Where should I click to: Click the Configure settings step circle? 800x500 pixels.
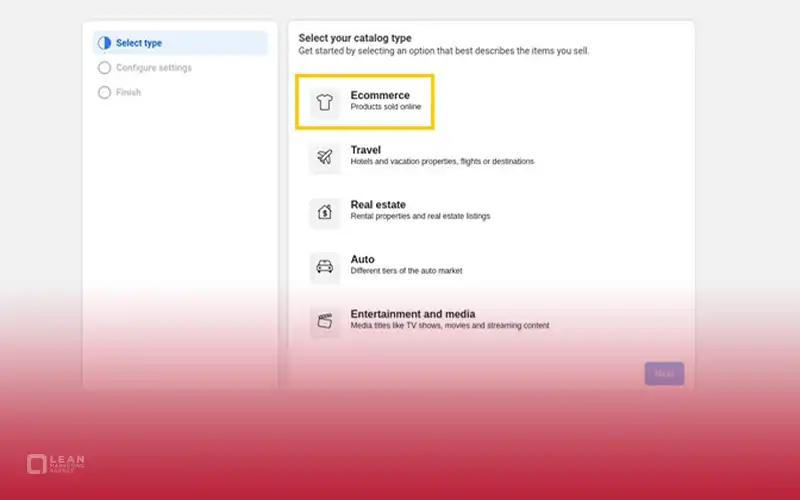pos(104,68)
